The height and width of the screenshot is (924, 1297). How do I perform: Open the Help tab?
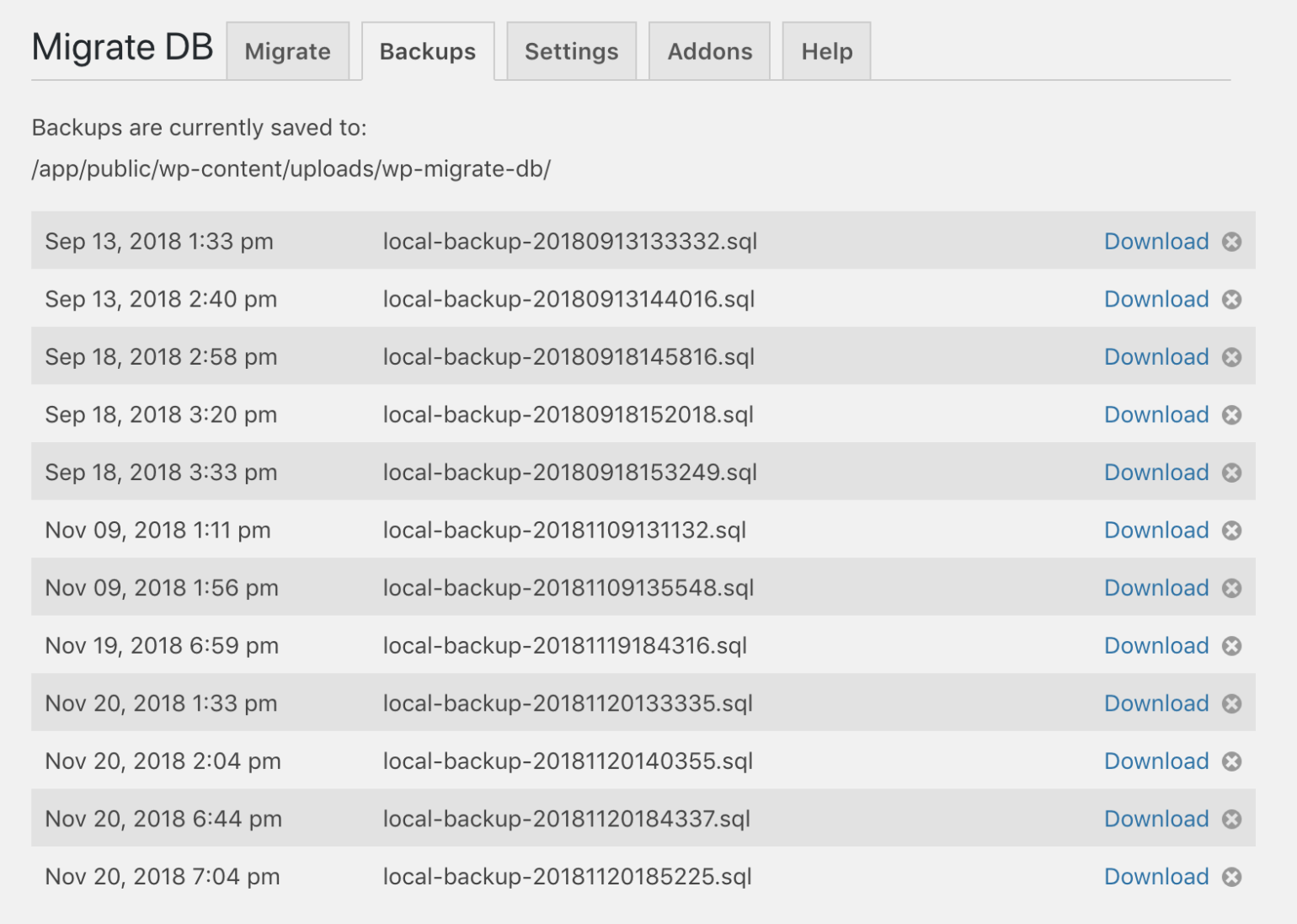click(826, 51)
